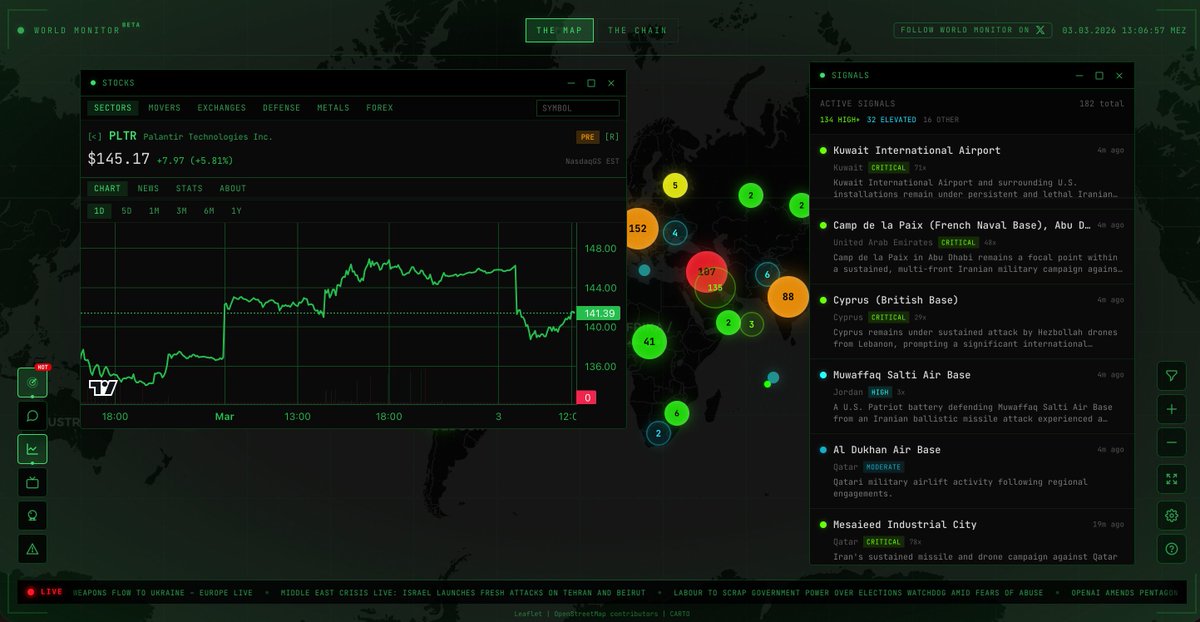Click the teal 2 cluster near bottom
This screenshot has width=1200, height=622.
tap(657, 433)
